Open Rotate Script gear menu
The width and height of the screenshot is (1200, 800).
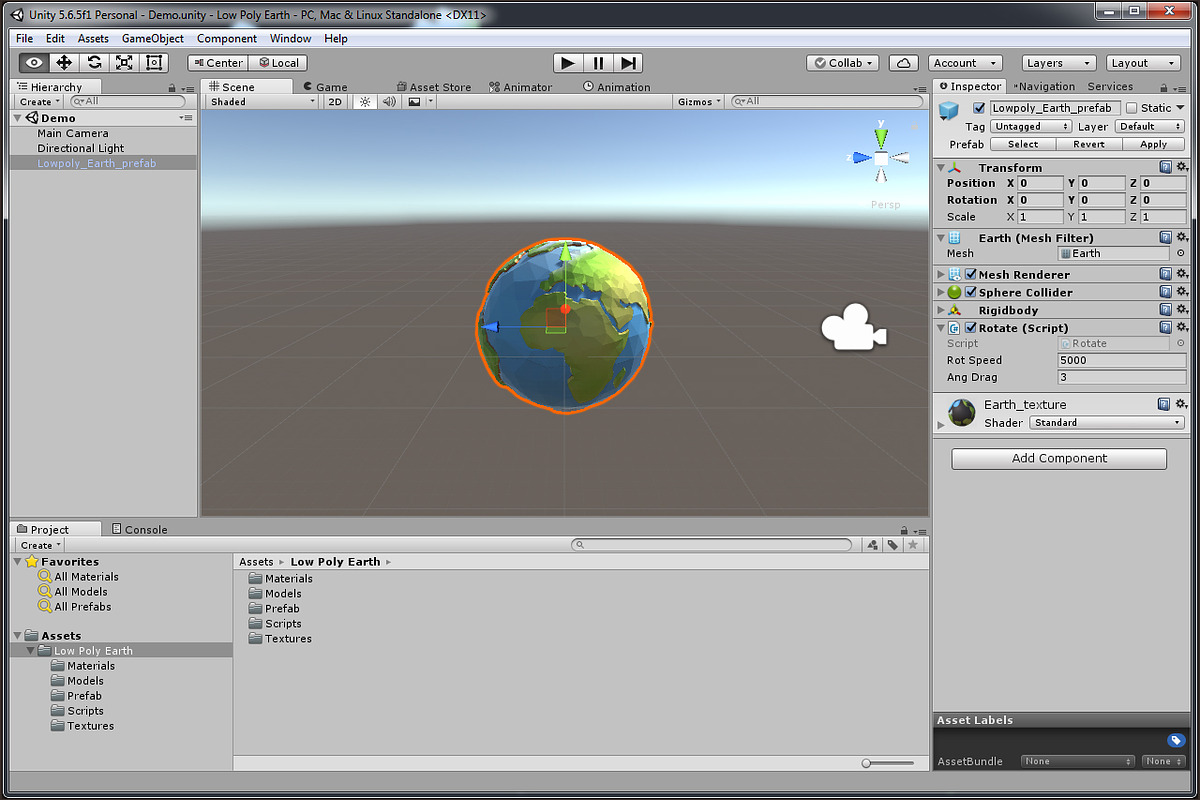click(x=1181, y=327)
